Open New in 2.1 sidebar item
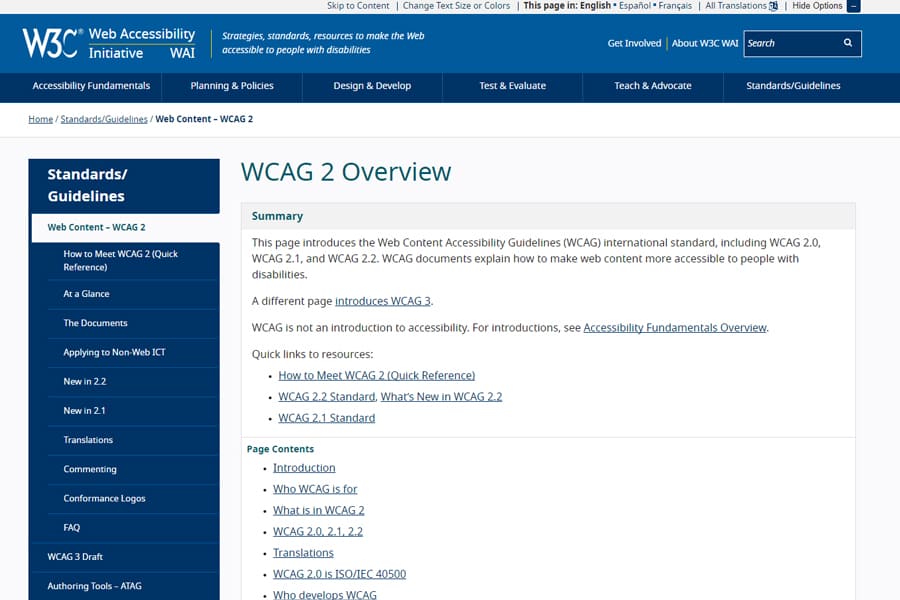This screenshot has height=600, width=900. coord(133,411)
